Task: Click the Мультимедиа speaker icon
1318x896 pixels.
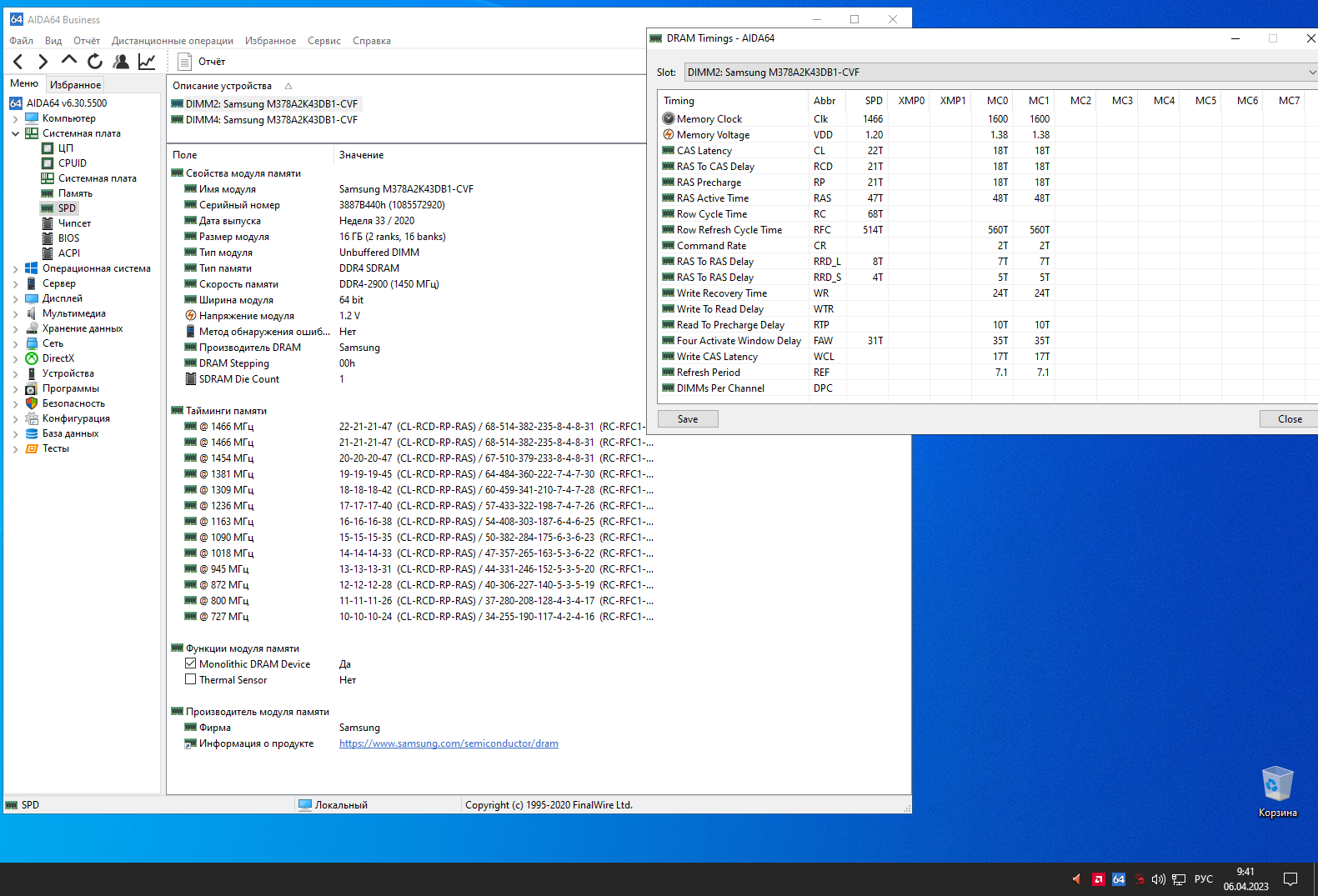Action: pyautogui.click(x=32, y=313)
